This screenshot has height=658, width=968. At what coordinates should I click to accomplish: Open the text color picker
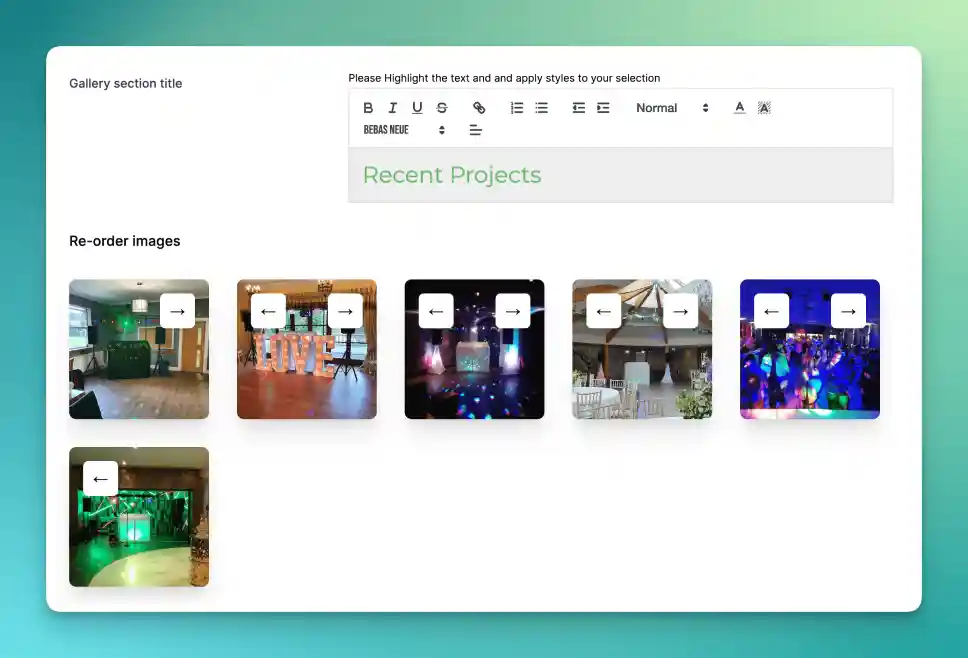tap(739, 108)
